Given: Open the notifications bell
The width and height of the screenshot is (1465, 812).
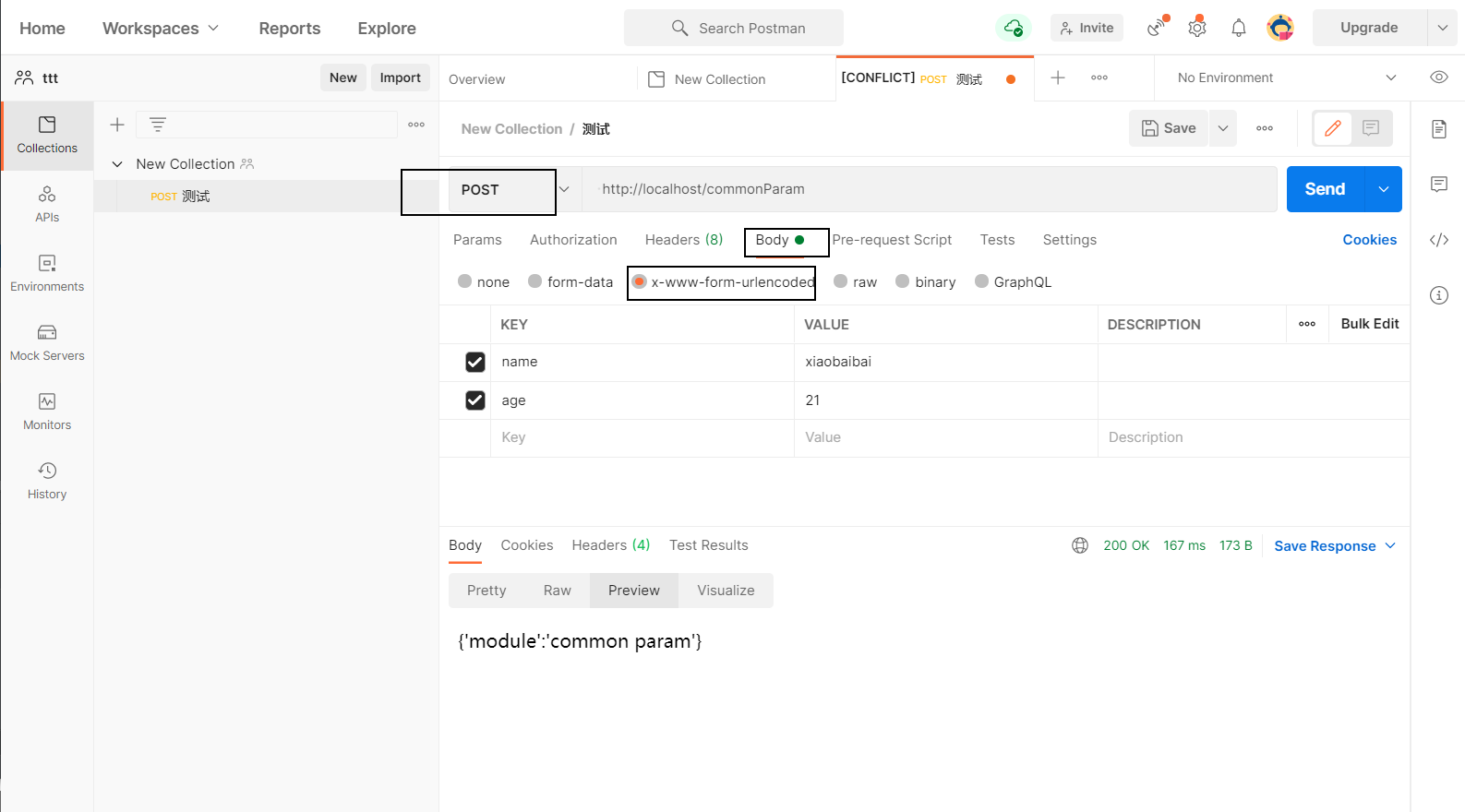Looking at the screenshot, I should click(1239, 28).
